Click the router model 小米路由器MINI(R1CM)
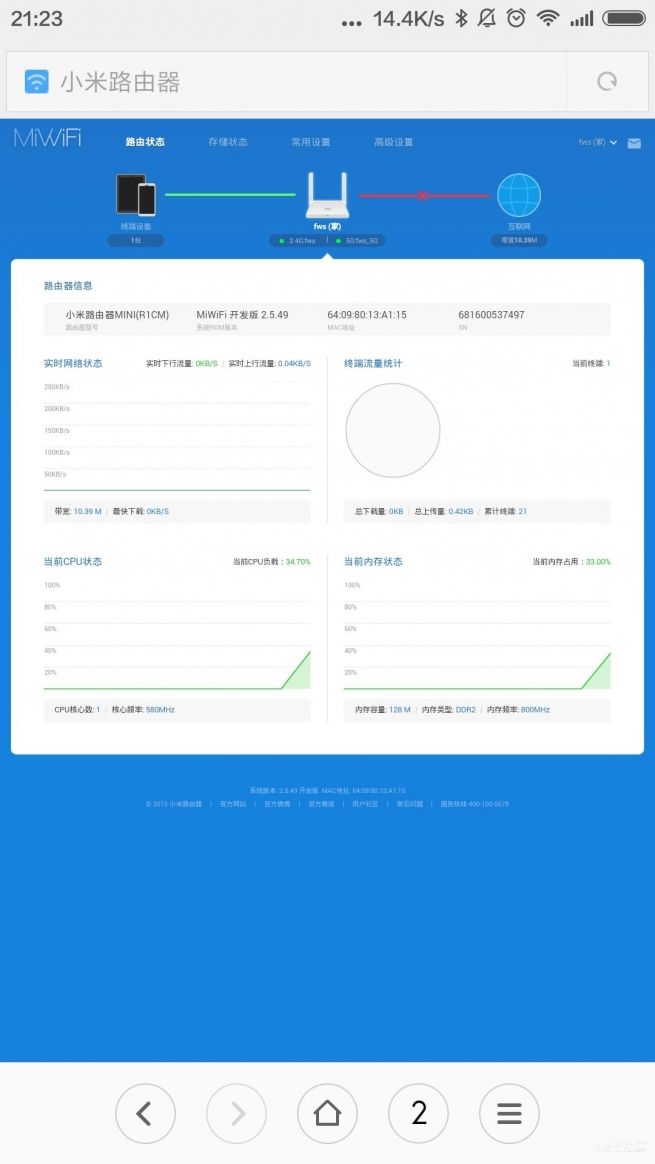 pyautogui.click(x=117, y=315)
